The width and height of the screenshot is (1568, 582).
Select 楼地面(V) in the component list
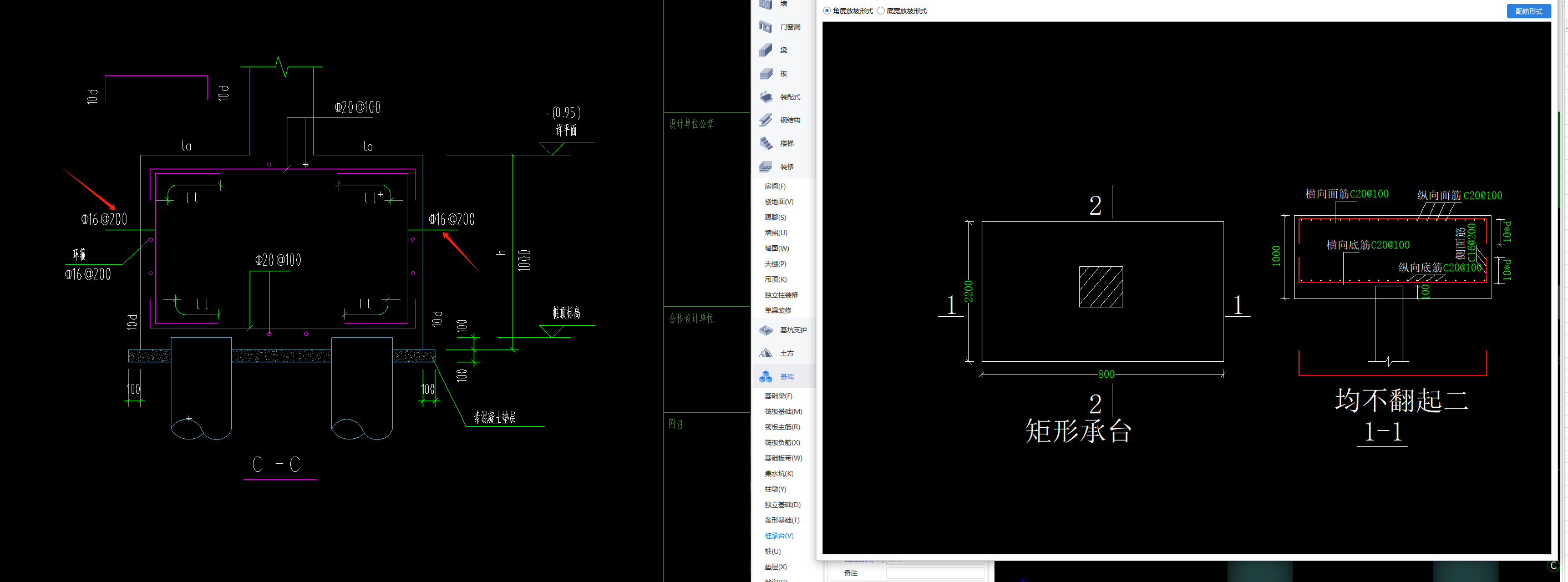(x=779, y=201)
